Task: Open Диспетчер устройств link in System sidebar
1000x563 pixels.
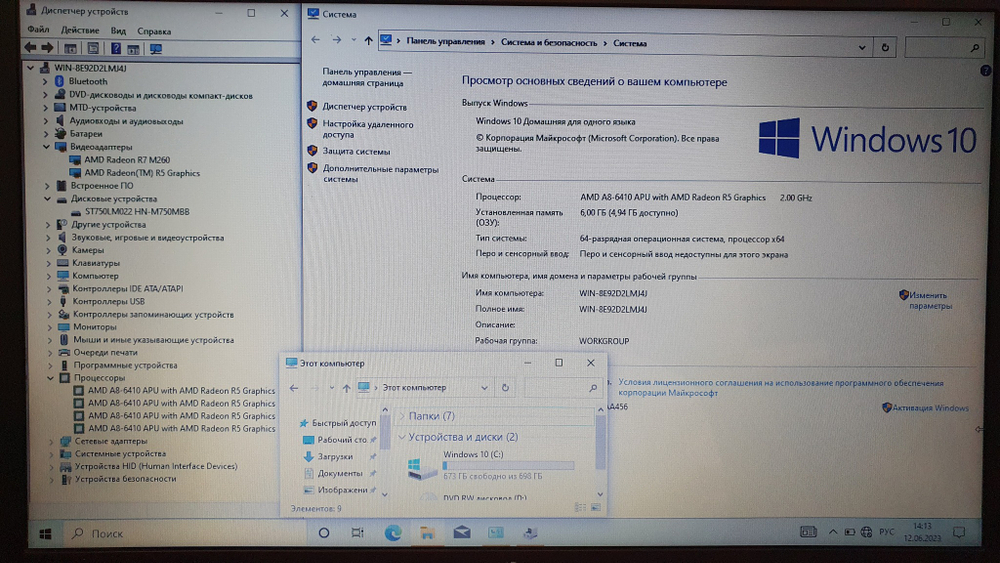Action: point(364,107)
